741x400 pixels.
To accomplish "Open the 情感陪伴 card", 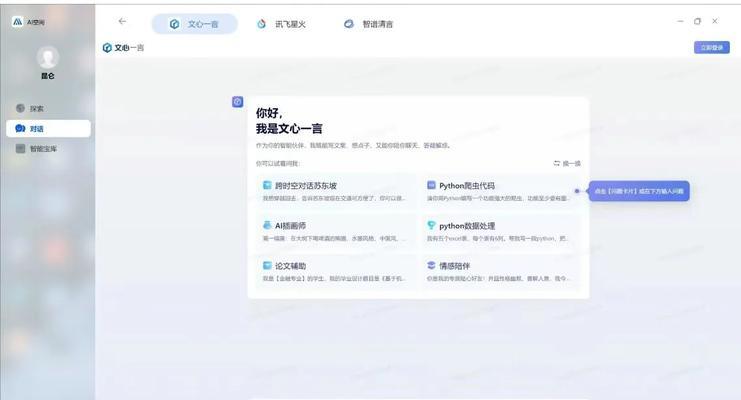I will click(x=500, y=271).
